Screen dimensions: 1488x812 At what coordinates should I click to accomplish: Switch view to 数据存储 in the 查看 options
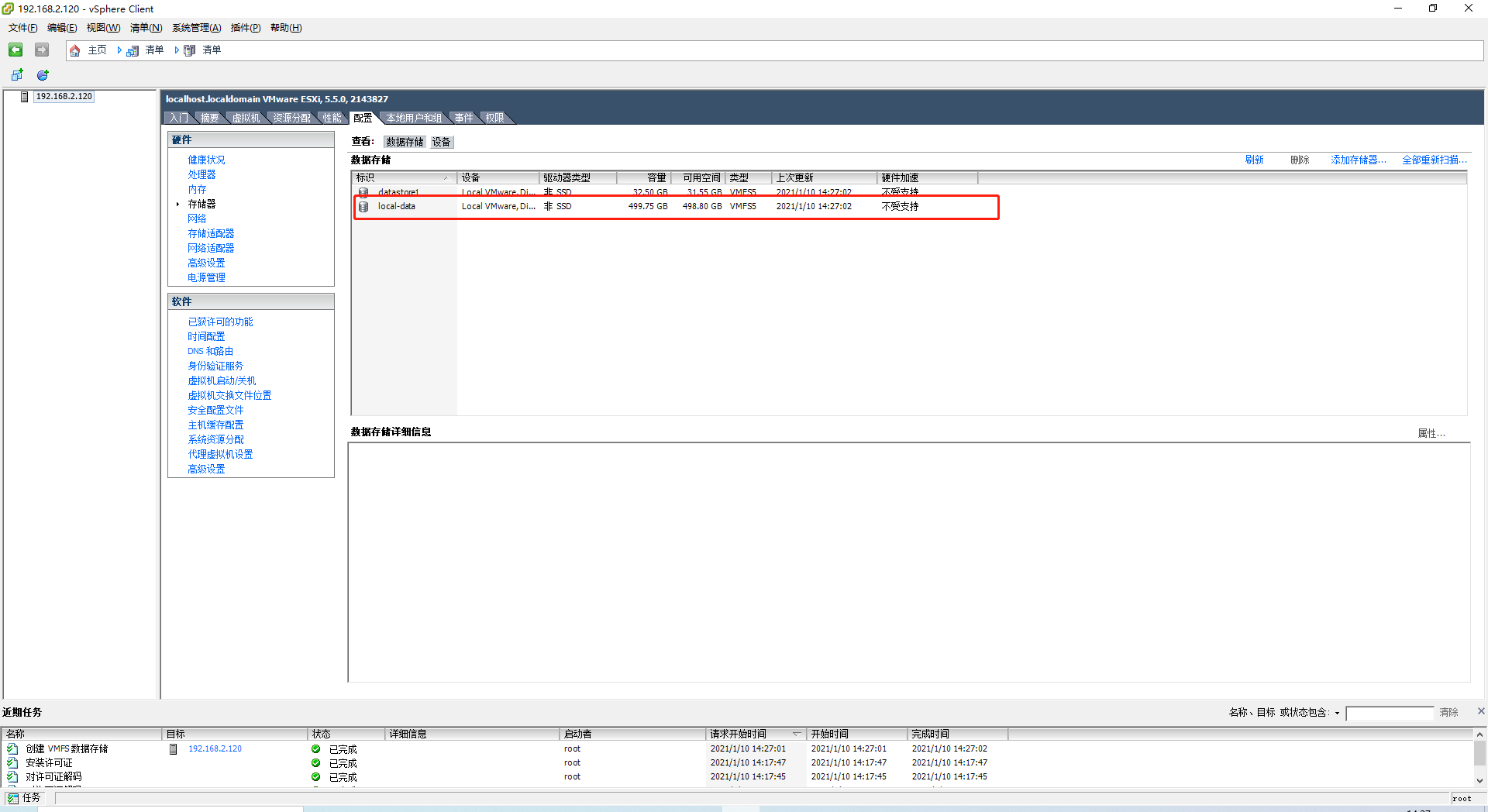[404, 142]
